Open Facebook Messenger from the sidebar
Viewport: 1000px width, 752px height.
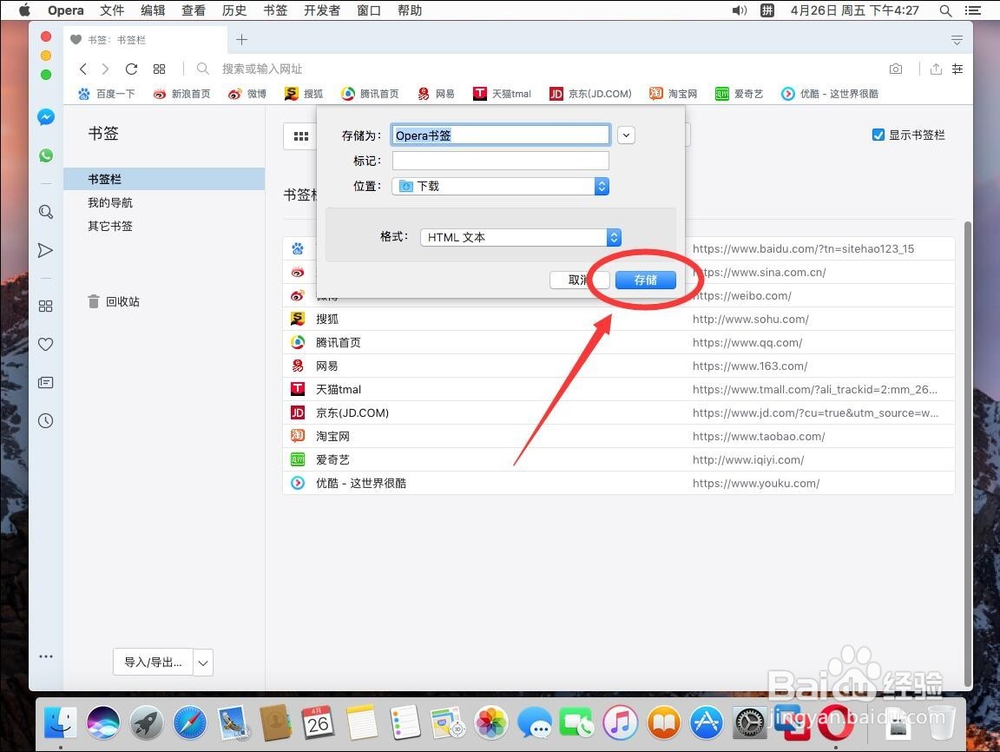tap(46, 117)
